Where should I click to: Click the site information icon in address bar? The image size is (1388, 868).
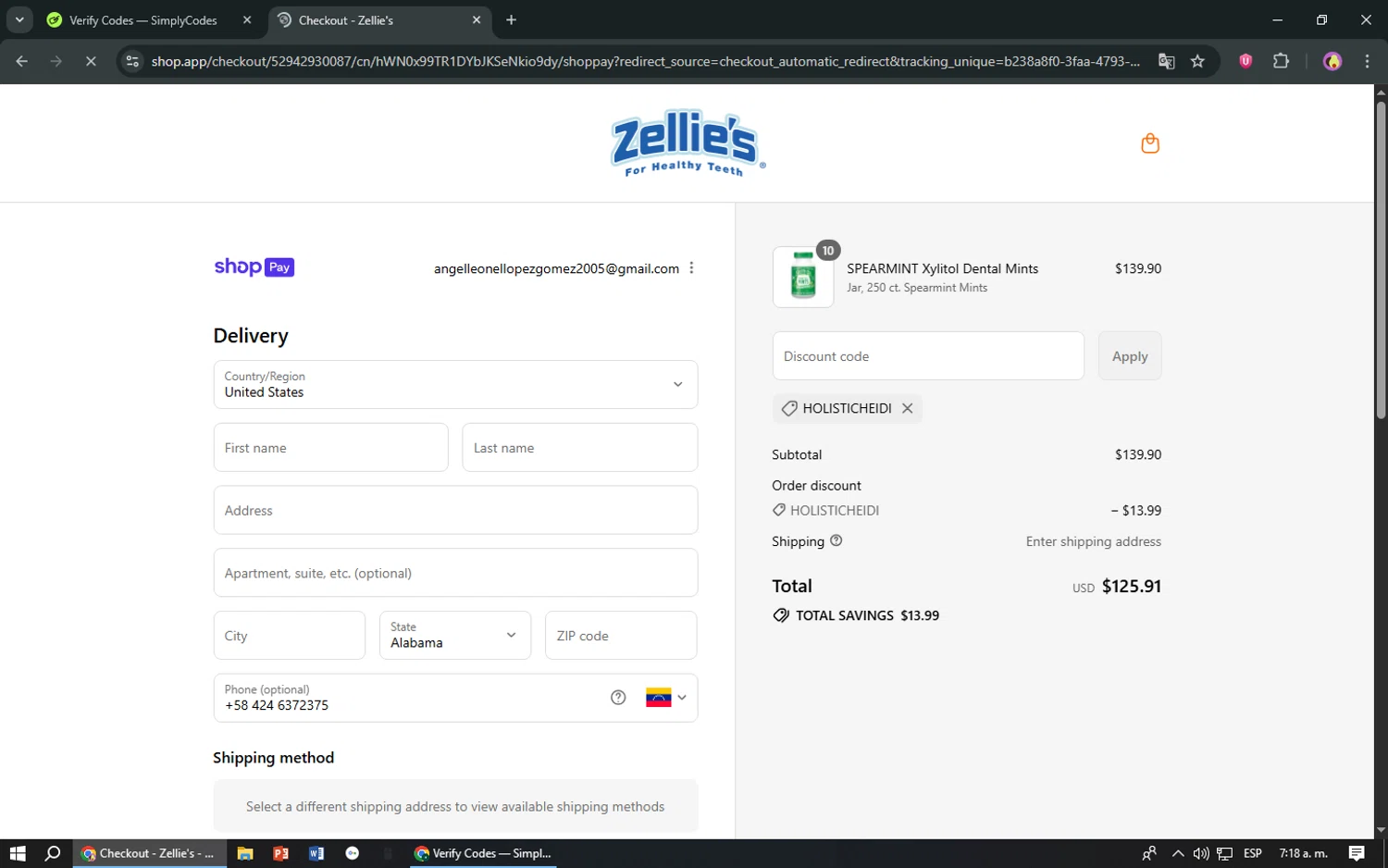point(132,61)
